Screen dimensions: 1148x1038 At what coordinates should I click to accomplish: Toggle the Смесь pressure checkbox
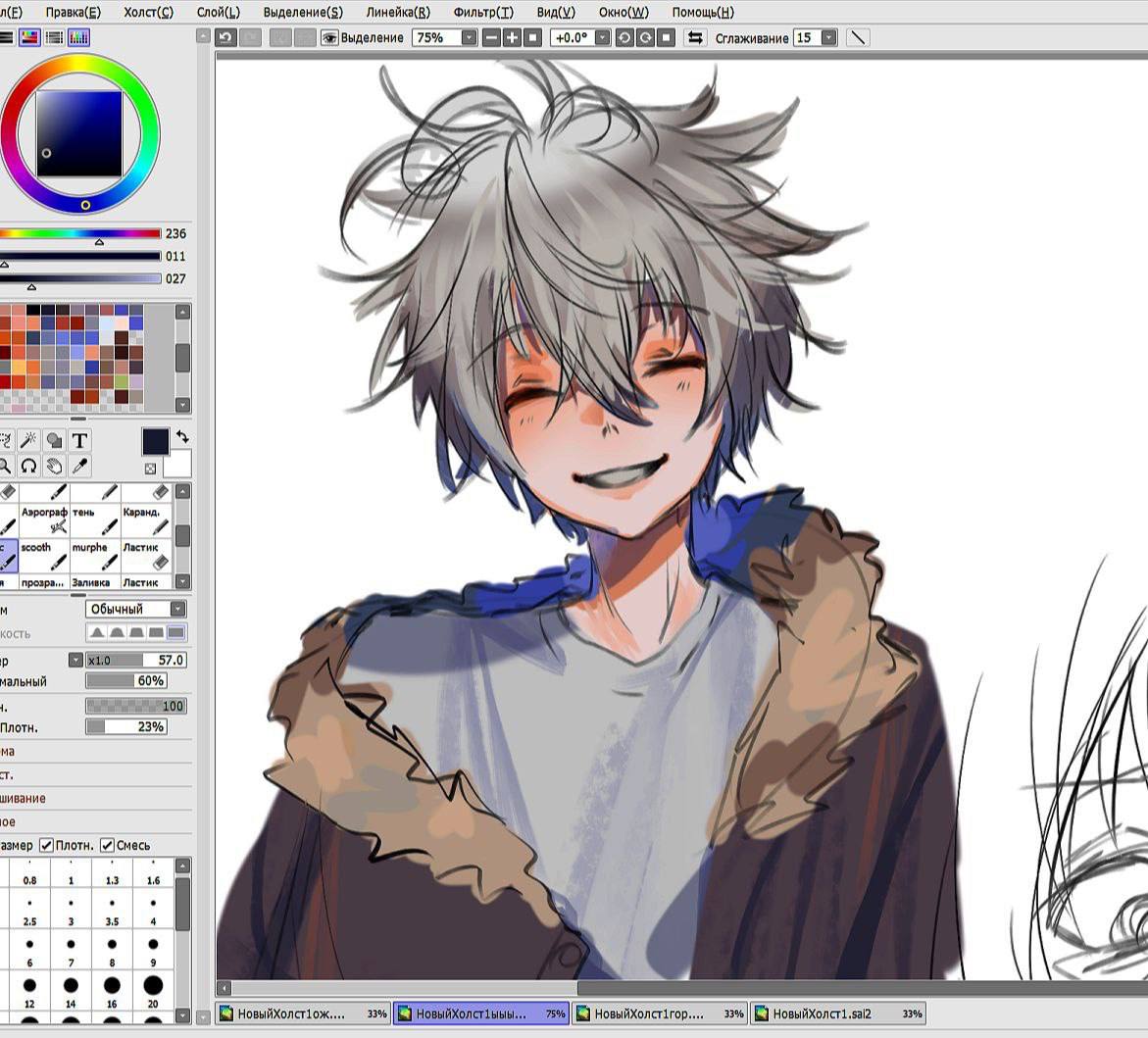(x=107, y=845)
